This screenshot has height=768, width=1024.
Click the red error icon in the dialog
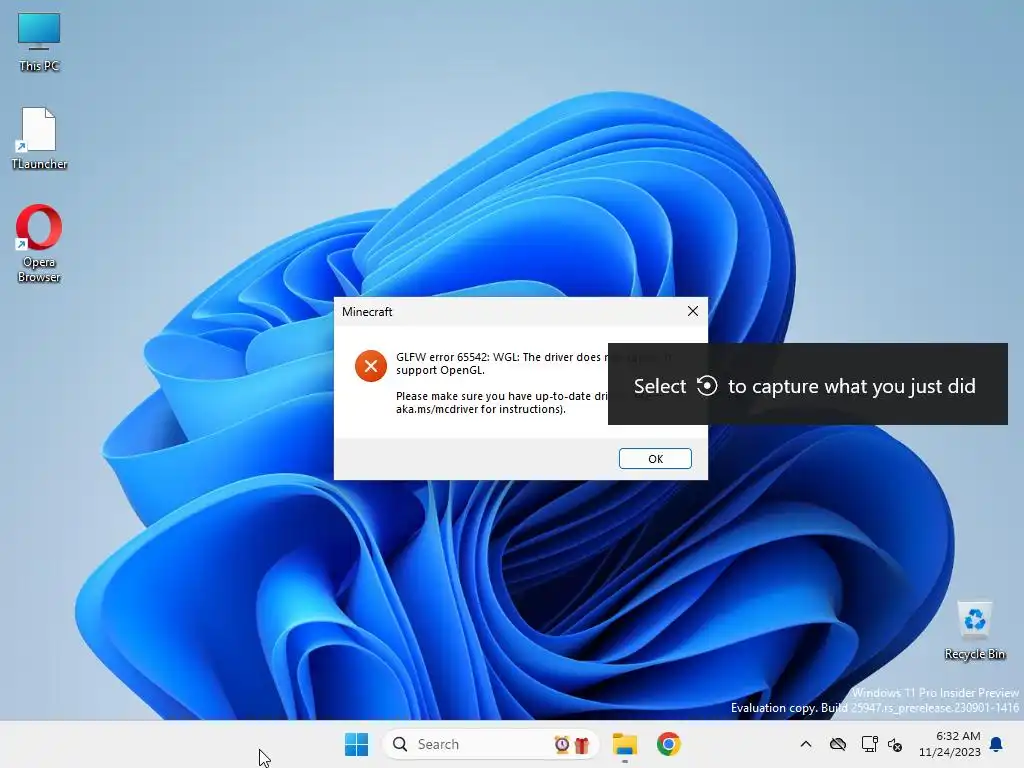point(371,366)
